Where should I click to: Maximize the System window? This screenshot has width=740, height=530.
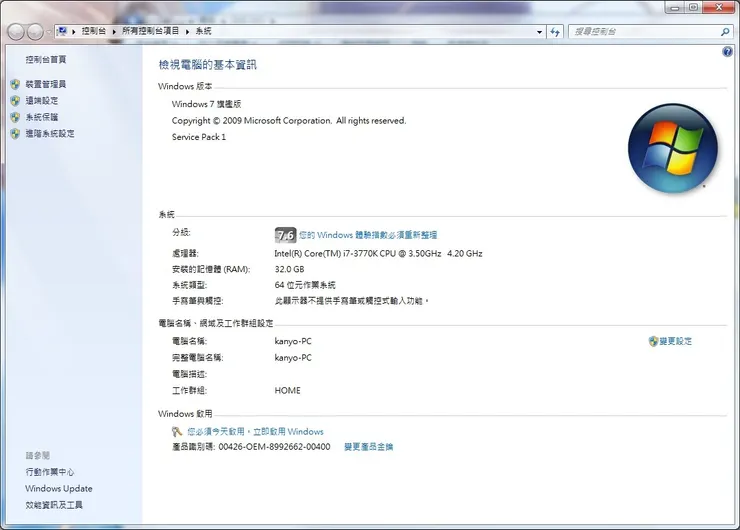point(693,8)
